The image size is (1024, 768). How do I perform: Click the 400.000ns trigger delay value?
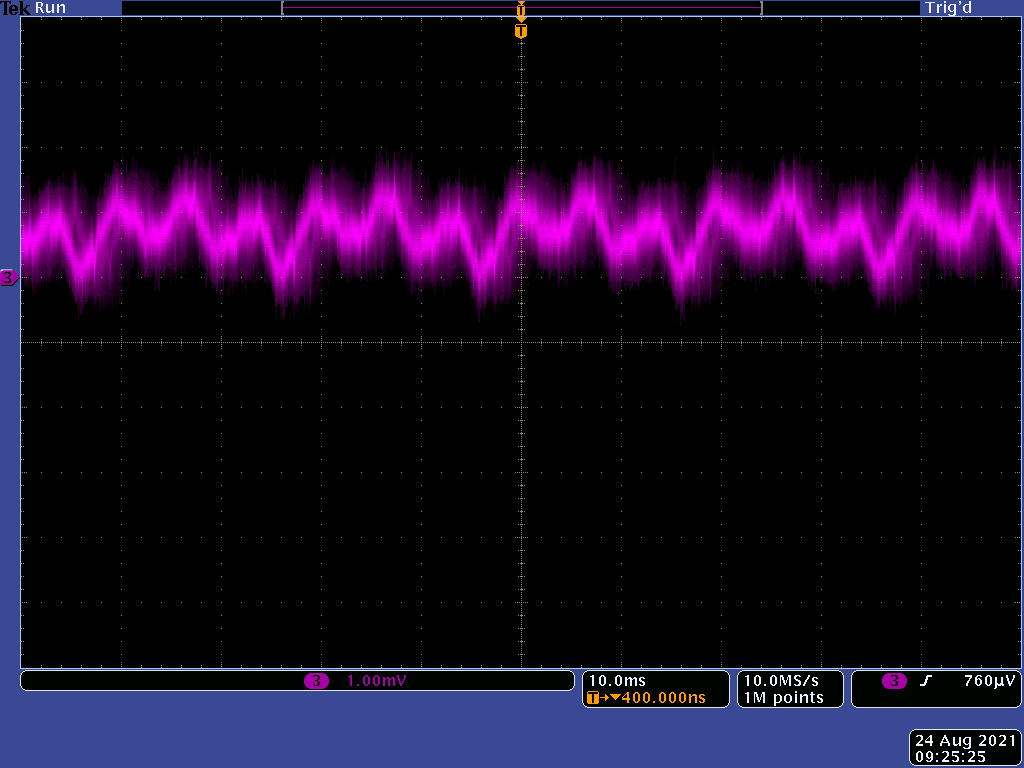click(664, 698)
